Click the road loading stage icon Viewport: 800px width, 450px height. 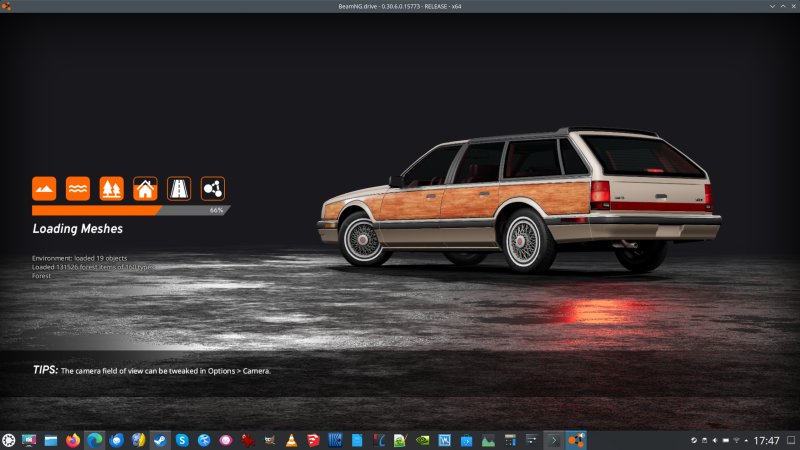(x=179, y=188)
